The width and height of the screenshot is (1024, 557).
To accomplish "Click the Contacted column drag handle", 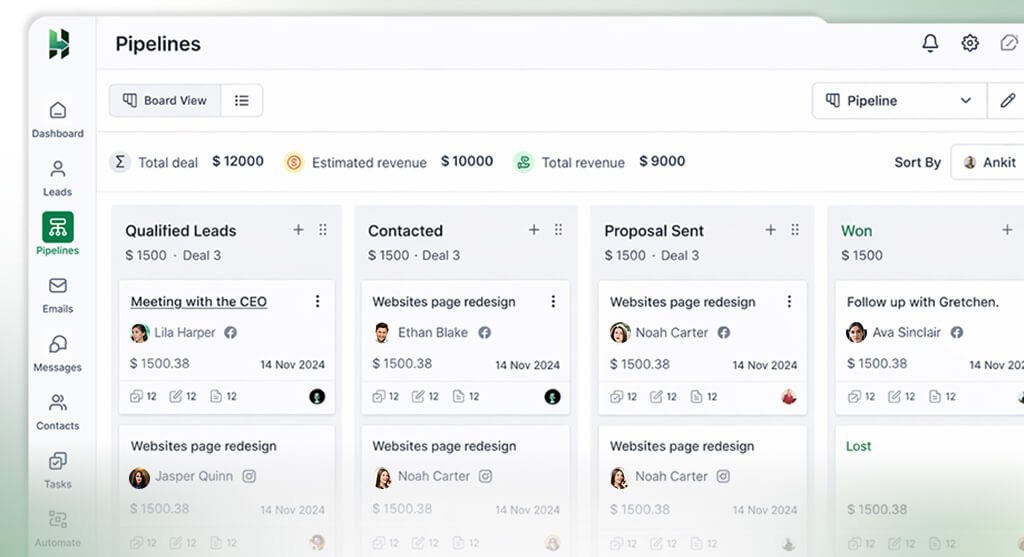I will point(558,230).
